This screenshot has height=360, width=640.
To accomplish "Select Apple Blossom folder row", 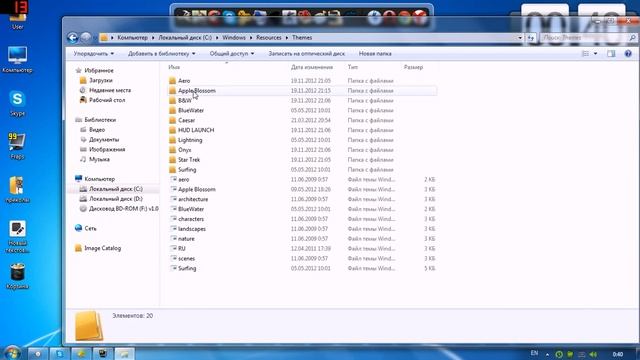I will pos(302,91).
